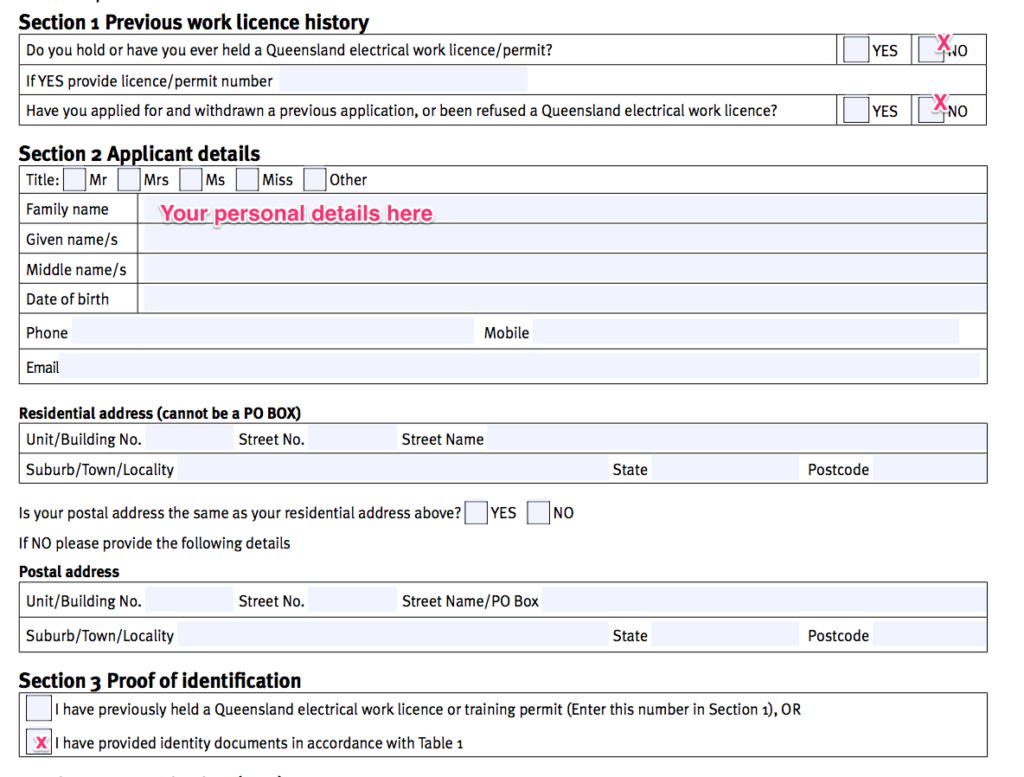
Task: Select the Ms title checkbox
Action: [x=189, y=179]
